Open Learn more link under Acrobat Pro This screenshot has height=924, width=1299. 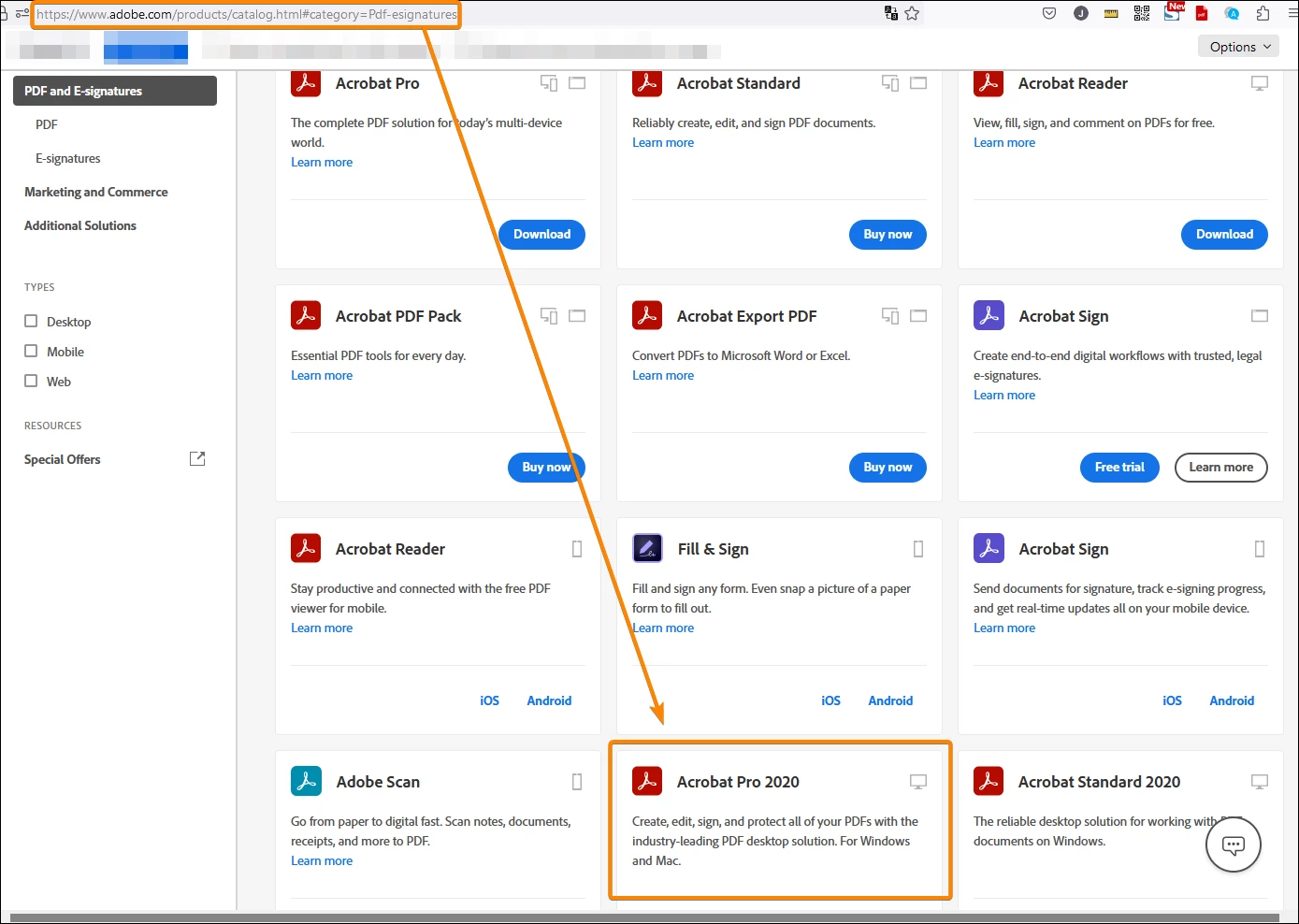[x=322, y=162]
